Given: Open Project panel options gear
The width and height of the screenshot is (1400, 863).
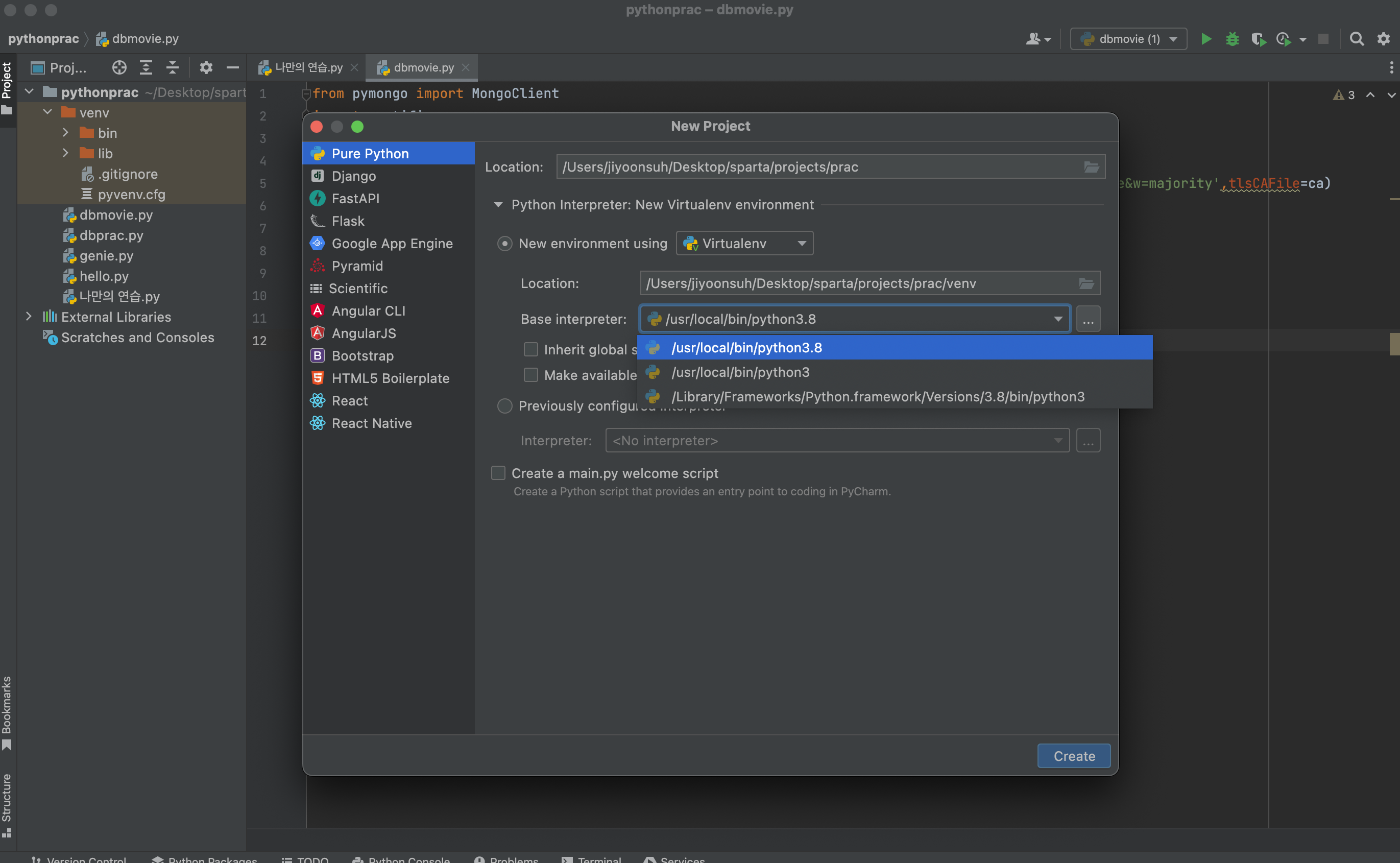Looking at the screenshot, I should pos(206,68).
